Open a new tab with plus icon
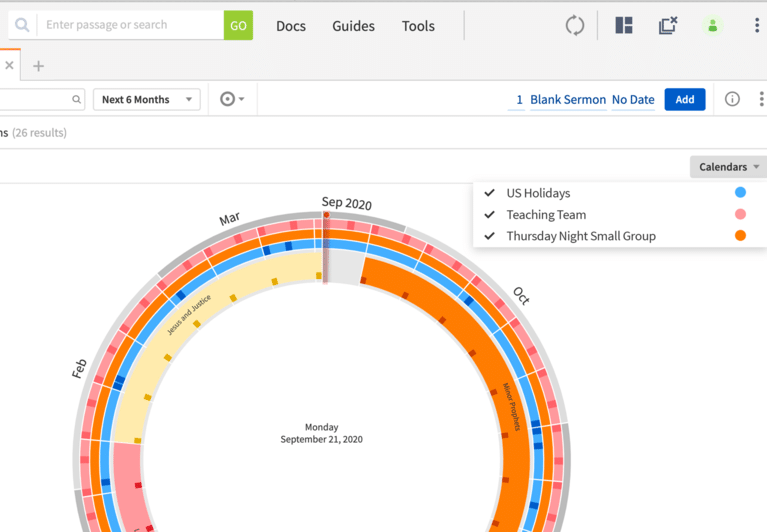The height and width of the screenshot is (532, 767). pos(38,66)
